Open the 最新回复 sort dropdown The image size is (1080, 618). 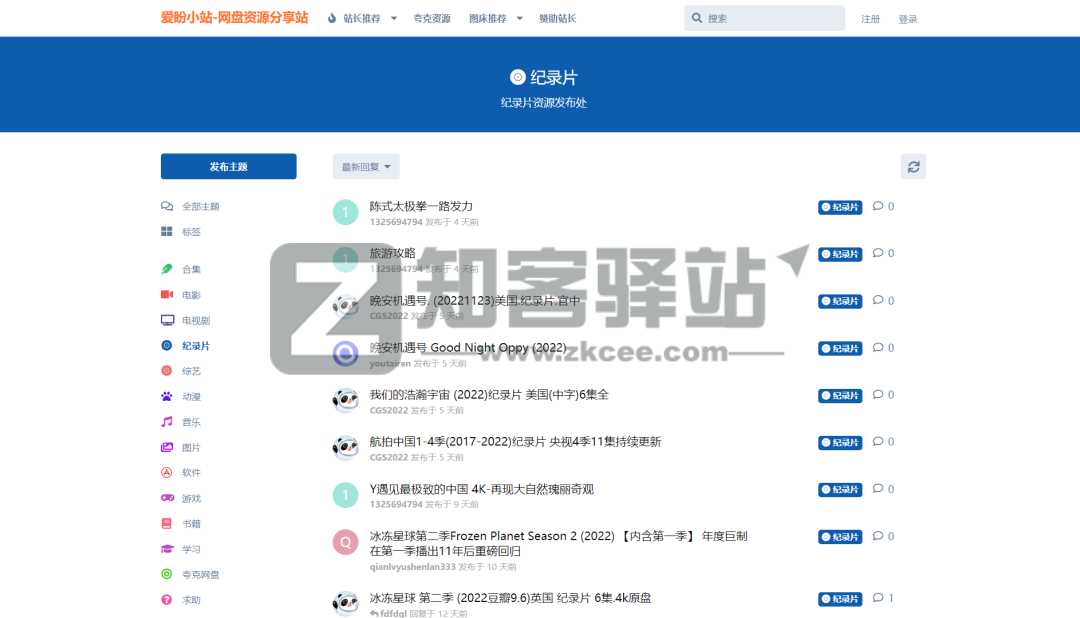pos(366,166)
